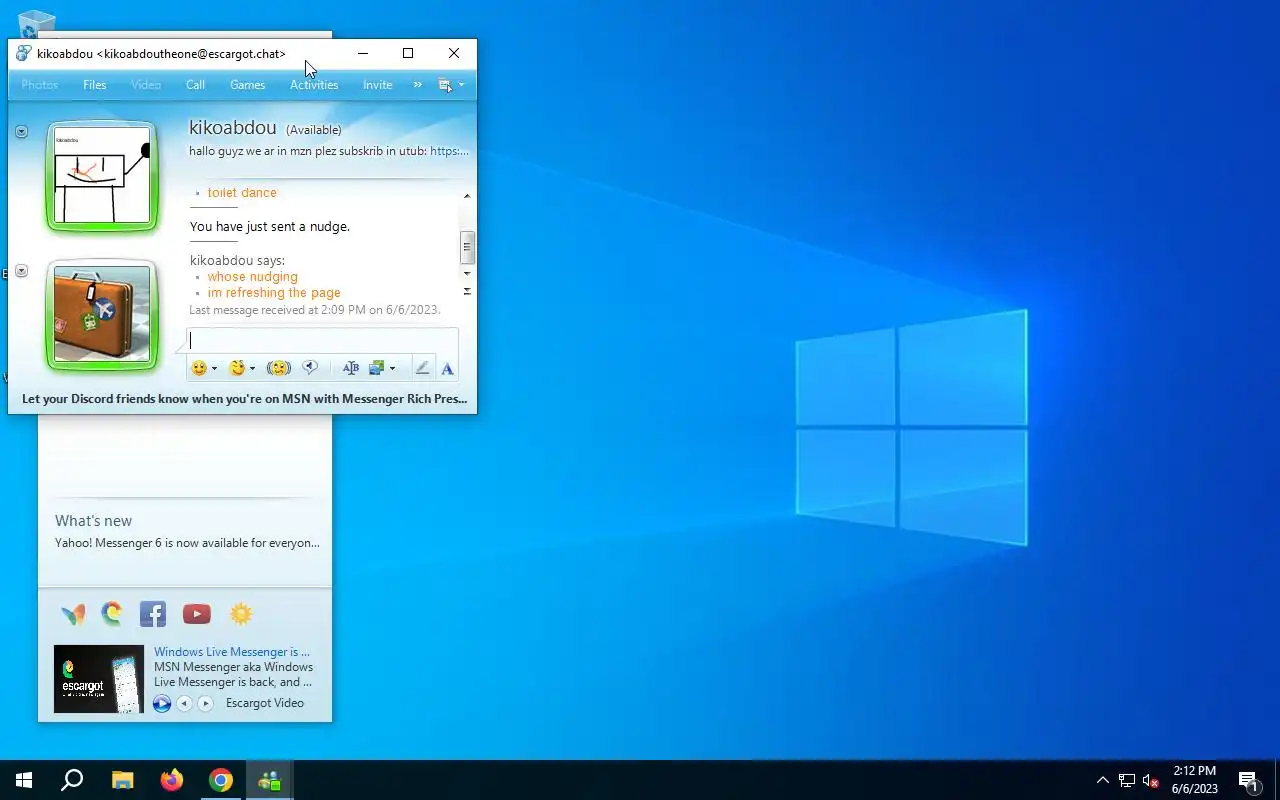Click the sun weather icon in main window

click(x=241, y=614)
